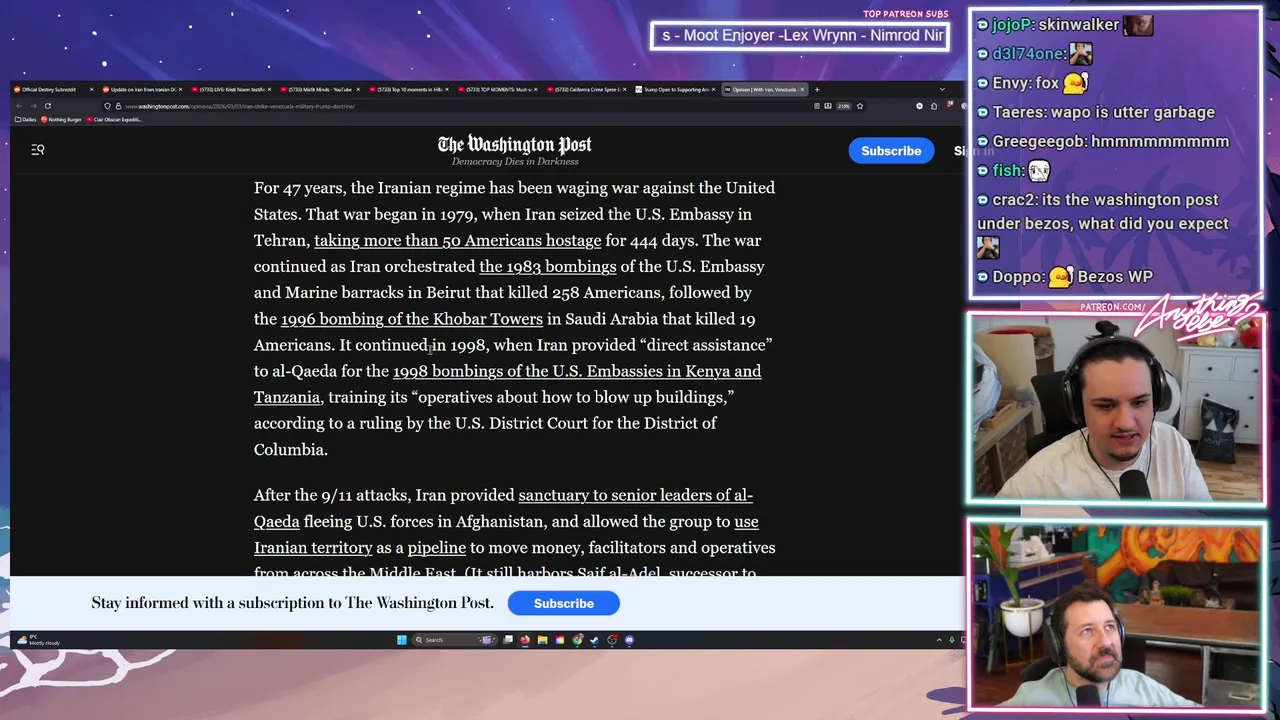Image resolution: width=1280 pixels, height=720 pixels.
Task: Open the Clair Obscur bookmark
Action: pyautogui.click(x=114, y=119)
